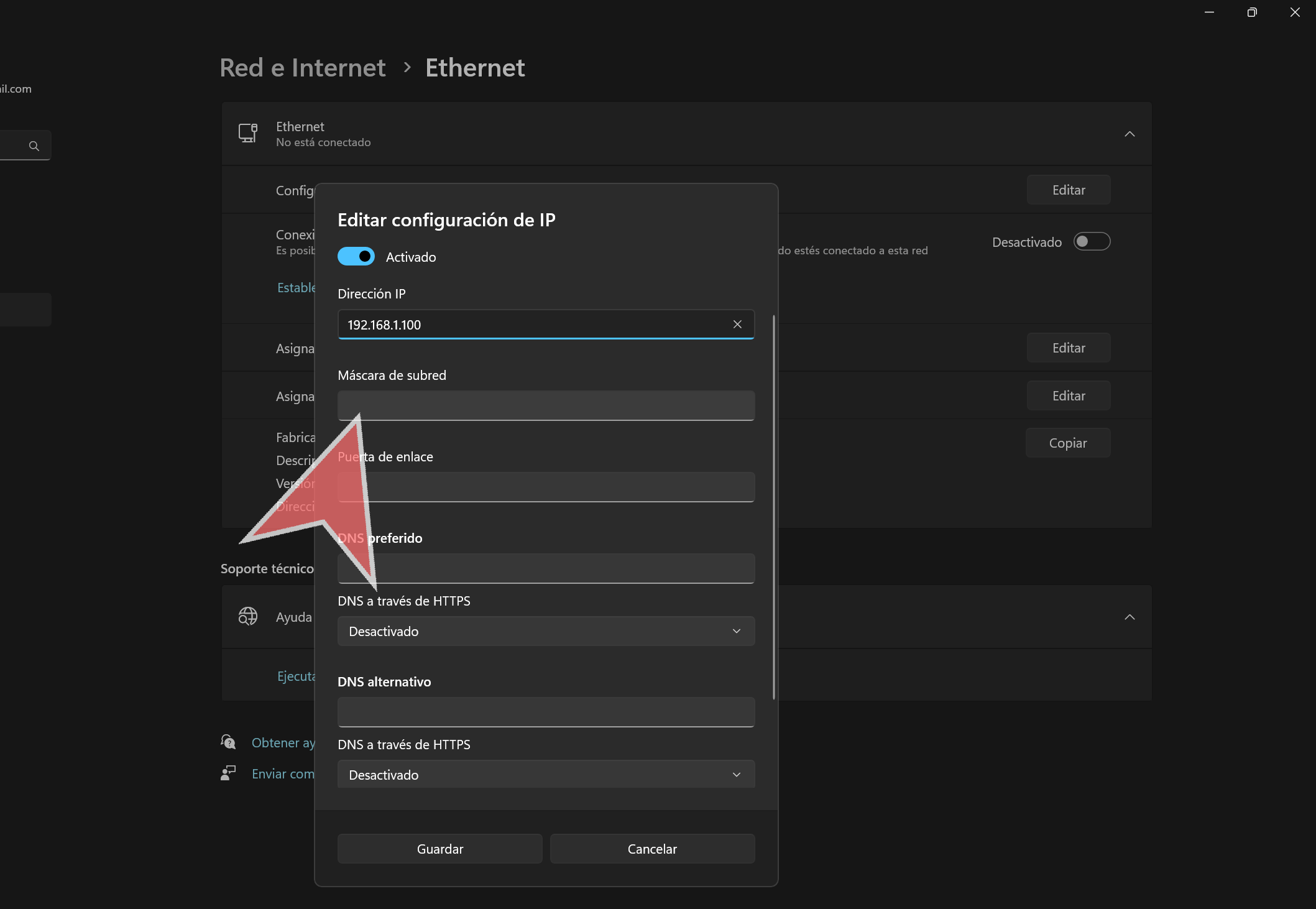The height and width of the screenshot is (909, 1316).
Task: Click the Ethernet adapter icon
Action: pyautogui.click(x=248, y=133)
